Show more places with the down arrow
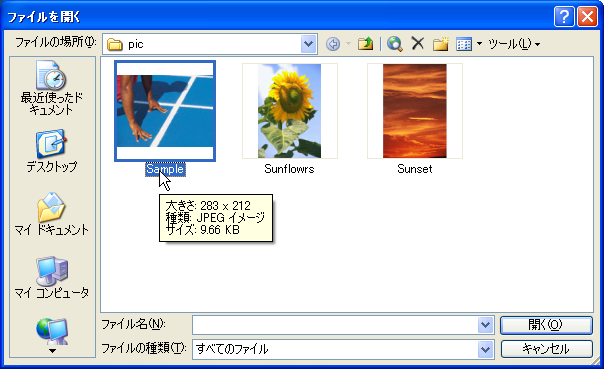604x369 pixels. pos(52,351)
